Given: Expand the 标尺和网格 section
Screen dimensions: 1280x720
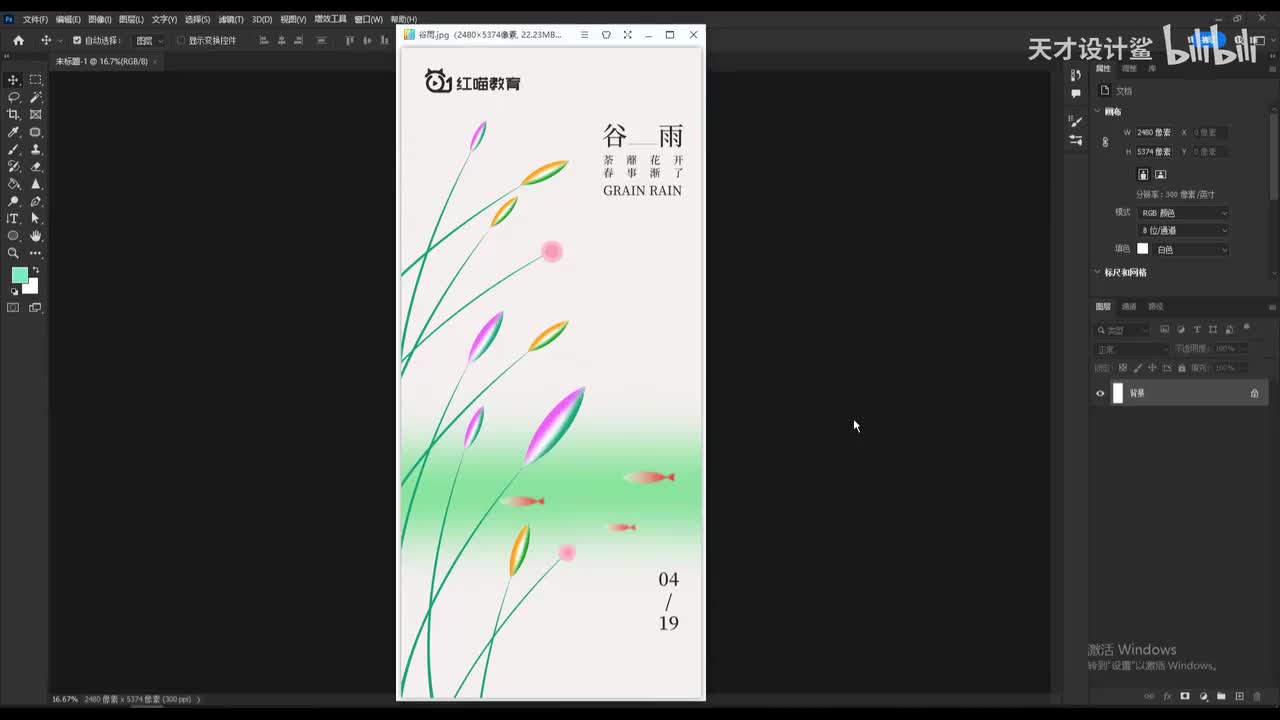Looking at the screenshot, I should coord(1098,272).
